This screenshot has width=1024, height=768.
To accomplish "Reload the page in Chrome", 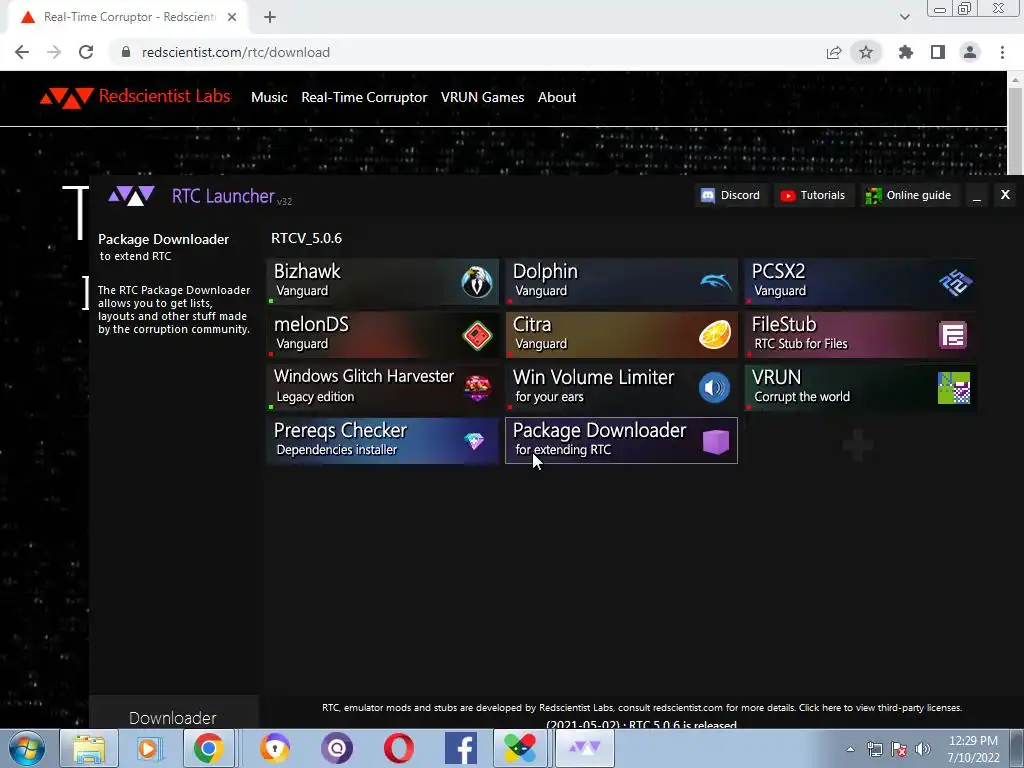I will [86, 52].
